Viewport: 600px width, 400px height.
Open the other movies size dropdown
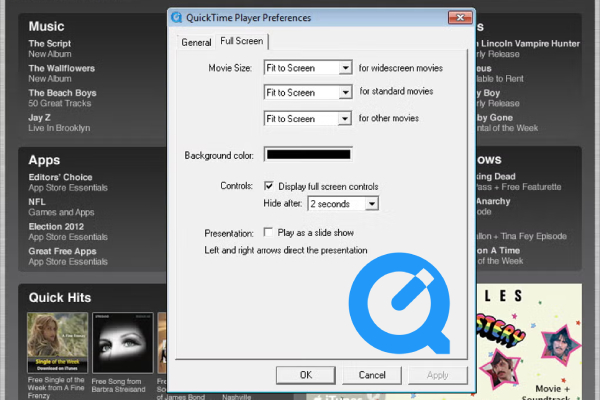345,118
